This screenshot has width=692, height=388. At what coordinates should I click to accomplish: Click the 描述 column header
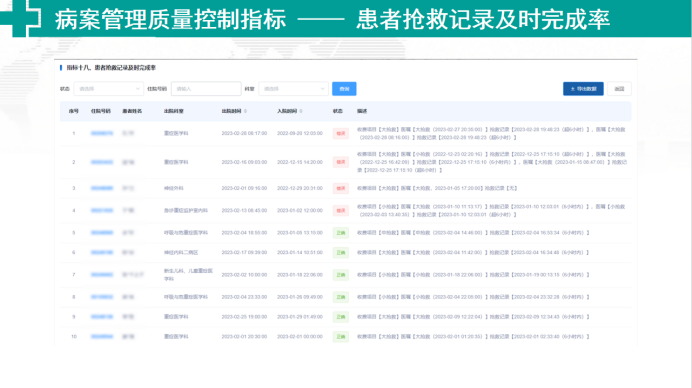362,111
